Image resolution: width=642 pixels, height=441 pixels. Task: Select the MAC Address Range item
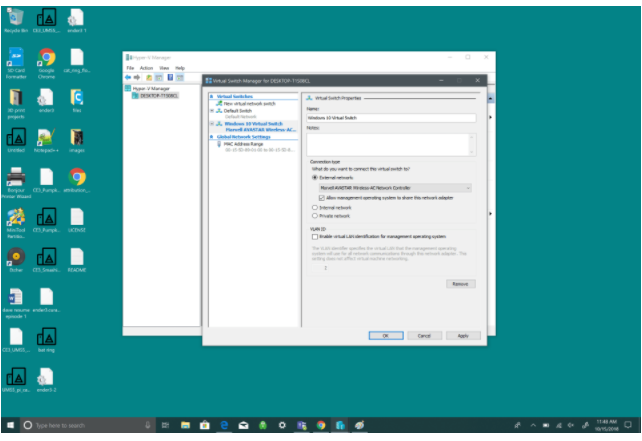[x=243, y=144]
